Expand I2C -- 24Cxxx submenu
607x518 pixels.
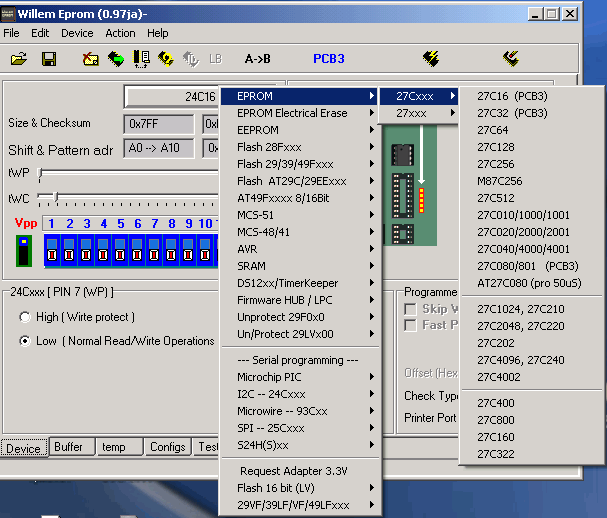[300, 394]
